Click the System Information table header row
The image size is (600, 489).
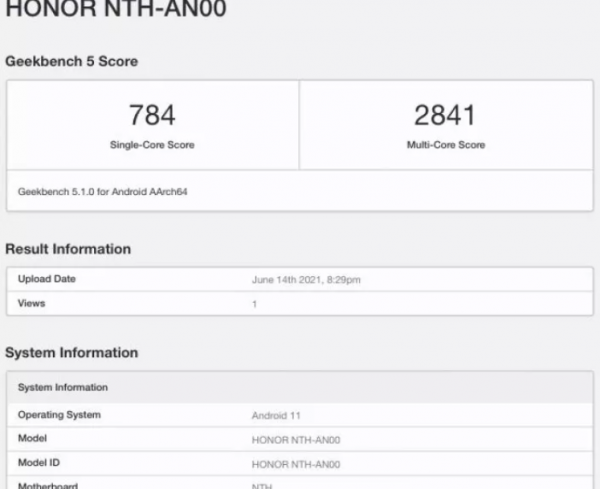[x=300, y=387]
